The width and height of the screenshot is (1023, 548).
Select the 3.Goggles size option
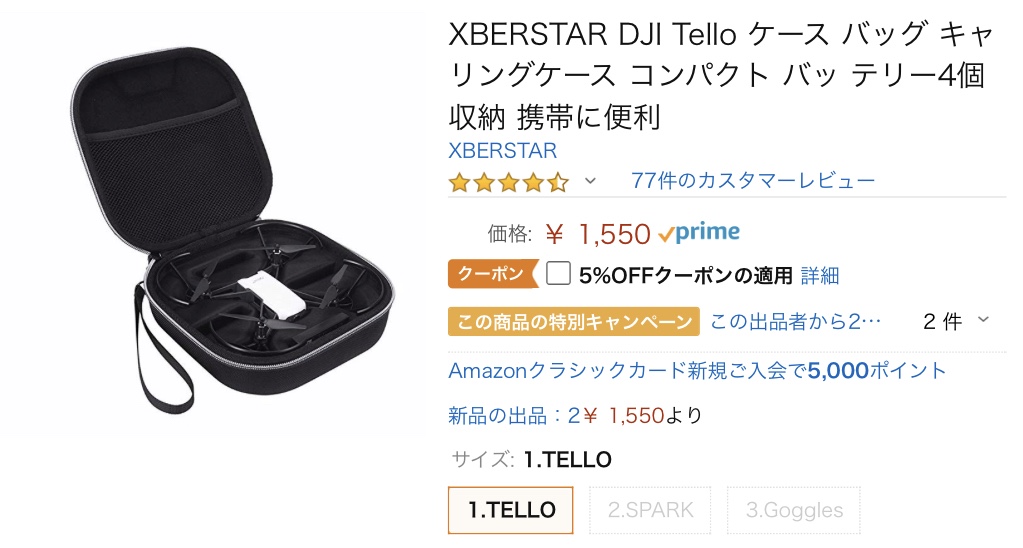794,510
